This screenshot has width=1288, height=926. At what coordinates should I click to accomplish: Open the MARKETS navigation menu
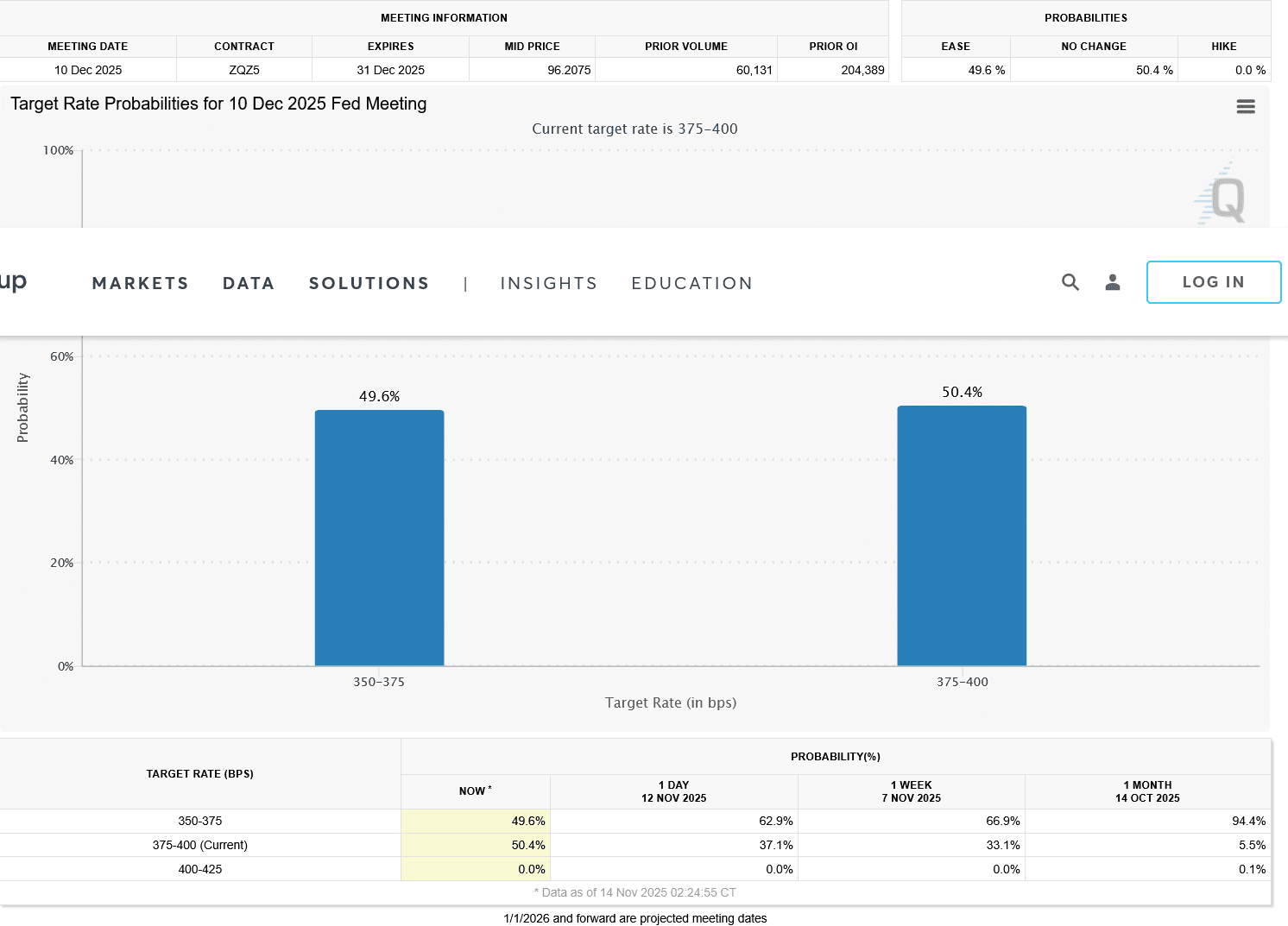[x=140, y=282]
